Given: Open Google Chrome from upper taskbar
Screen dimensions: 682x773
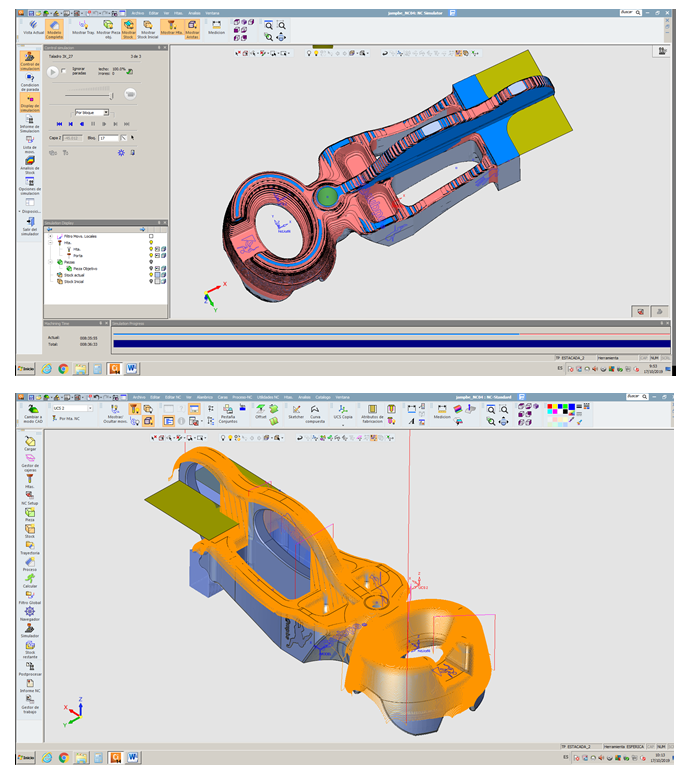Looking at the screenshot, I should 63,369.
